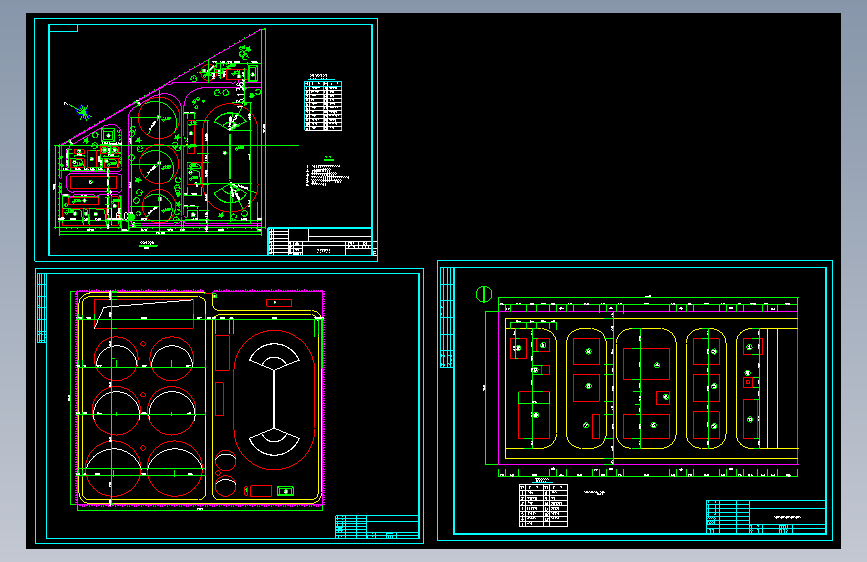Select the central yellow rounded room in floor plan
Screen dimensions: 867x562
click(646, 388)
